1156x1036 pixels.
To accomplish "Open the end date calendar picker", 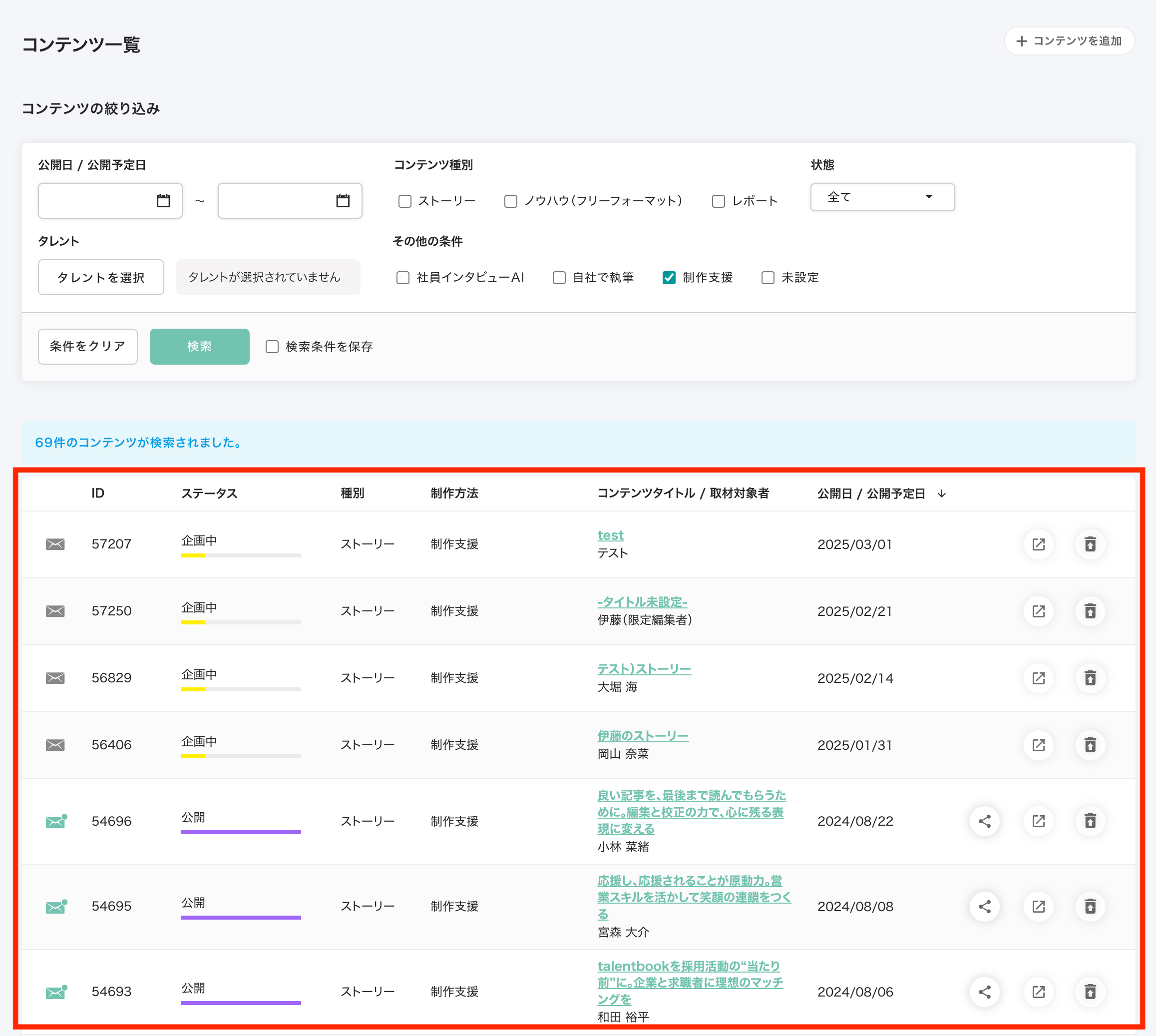I will click(x=343, y=200).
